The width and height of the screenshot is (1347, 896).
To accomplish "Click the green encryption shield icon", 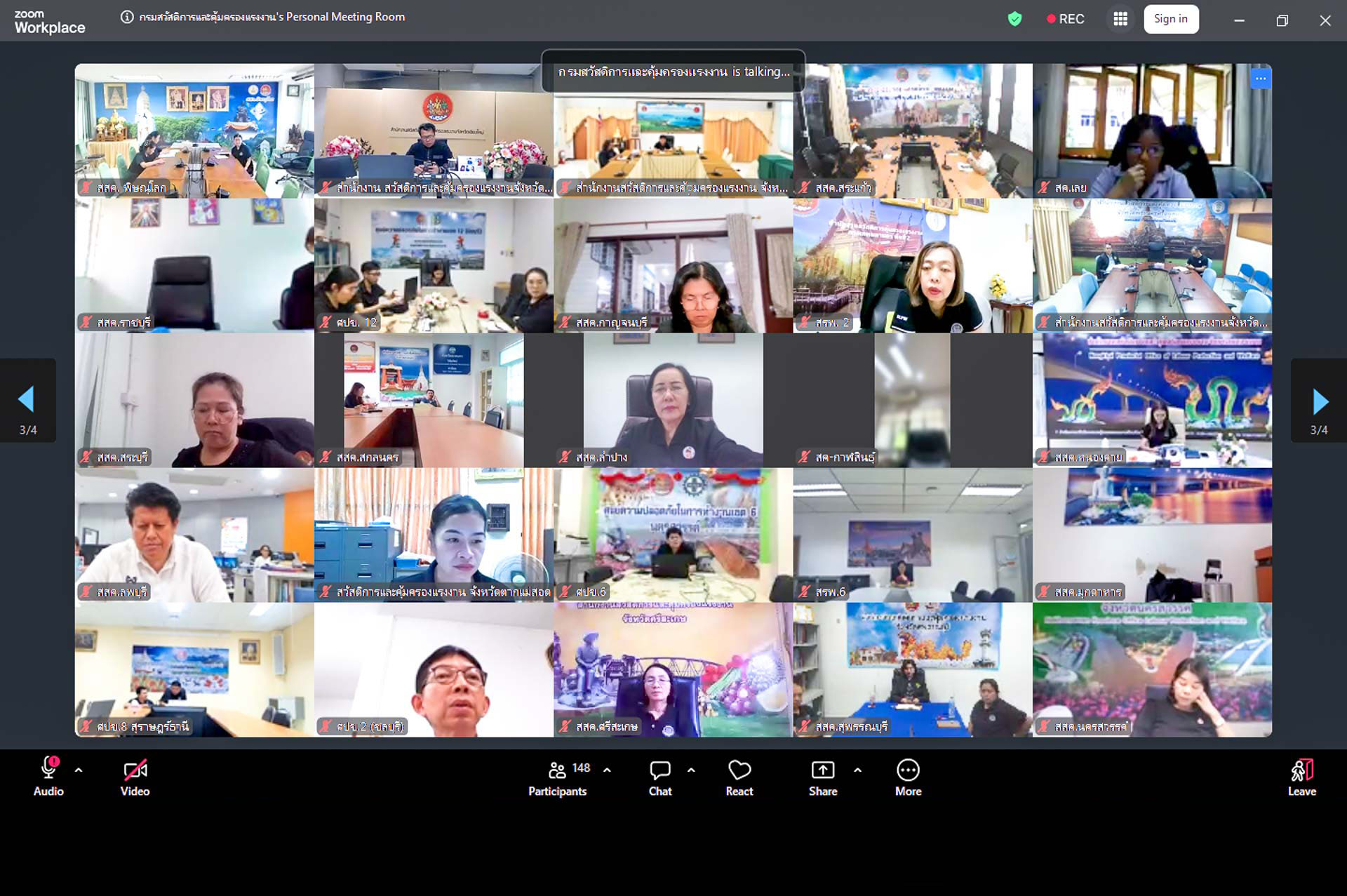I will [1014, 19].
